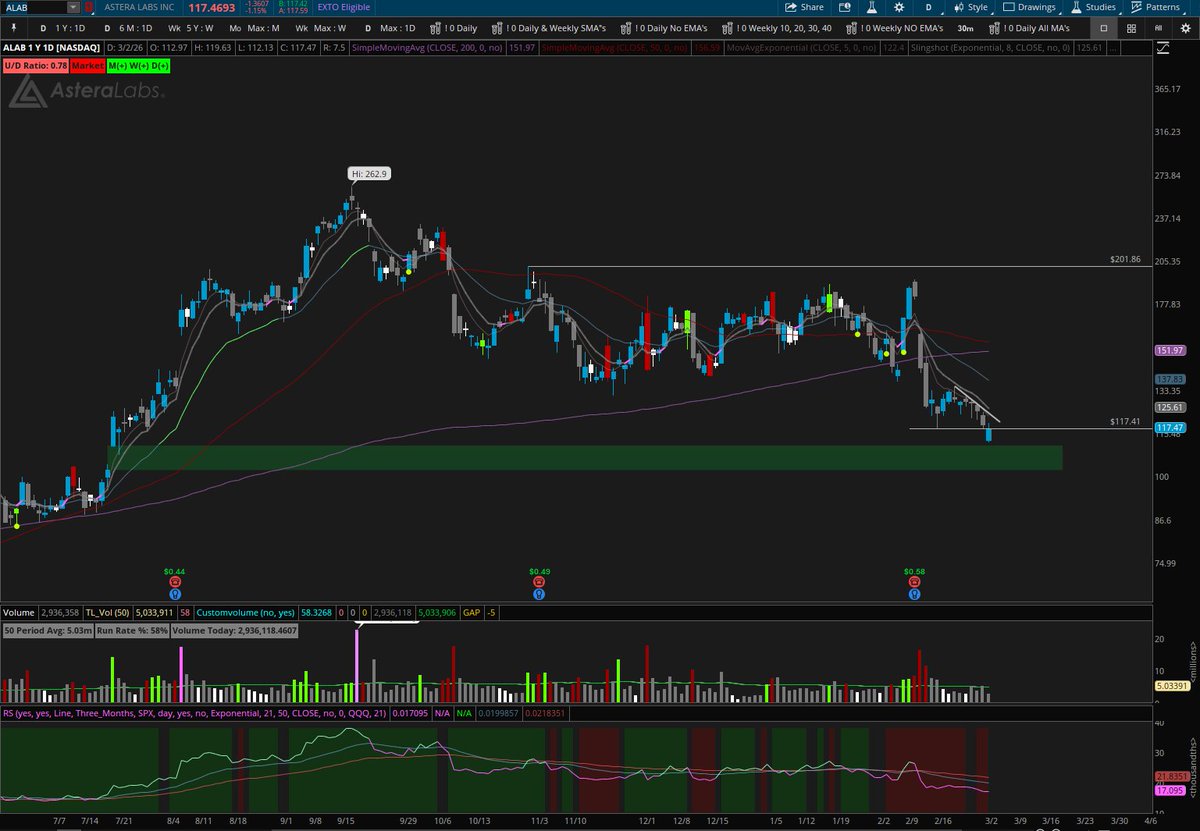The width and height of the screenshot is (1200, 831).
Task: Click the All charts layout icon
Action: coord(1158,28)
